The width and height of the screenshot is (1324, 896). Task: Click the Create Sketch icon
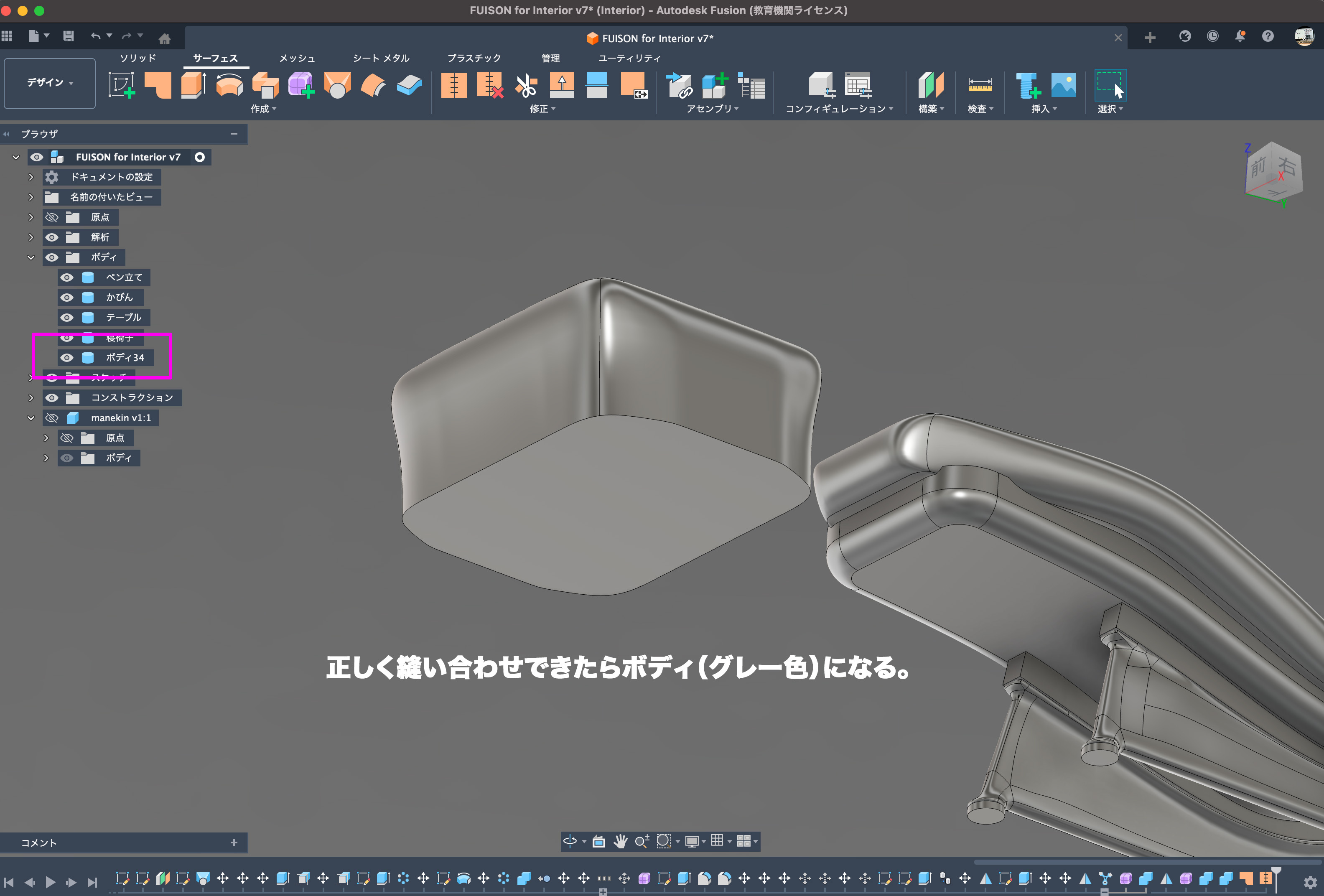[121, 85]
